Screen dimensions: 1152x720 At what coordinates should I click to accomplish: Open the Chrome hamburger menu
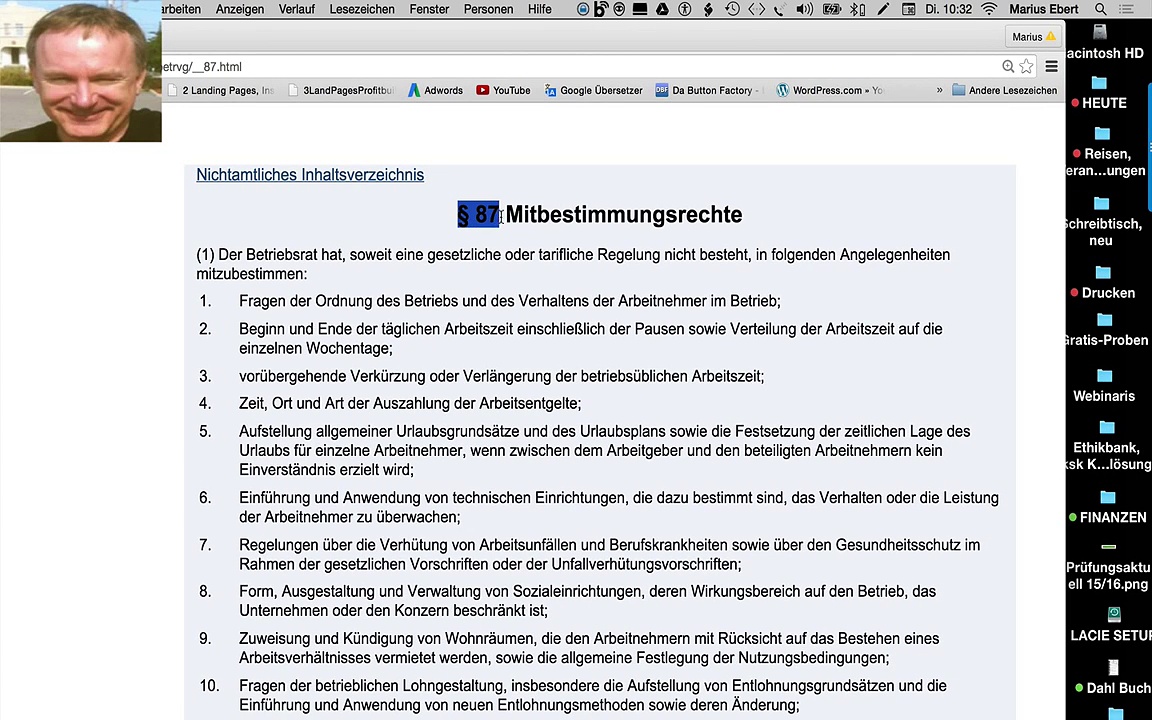pos(1051,67)
